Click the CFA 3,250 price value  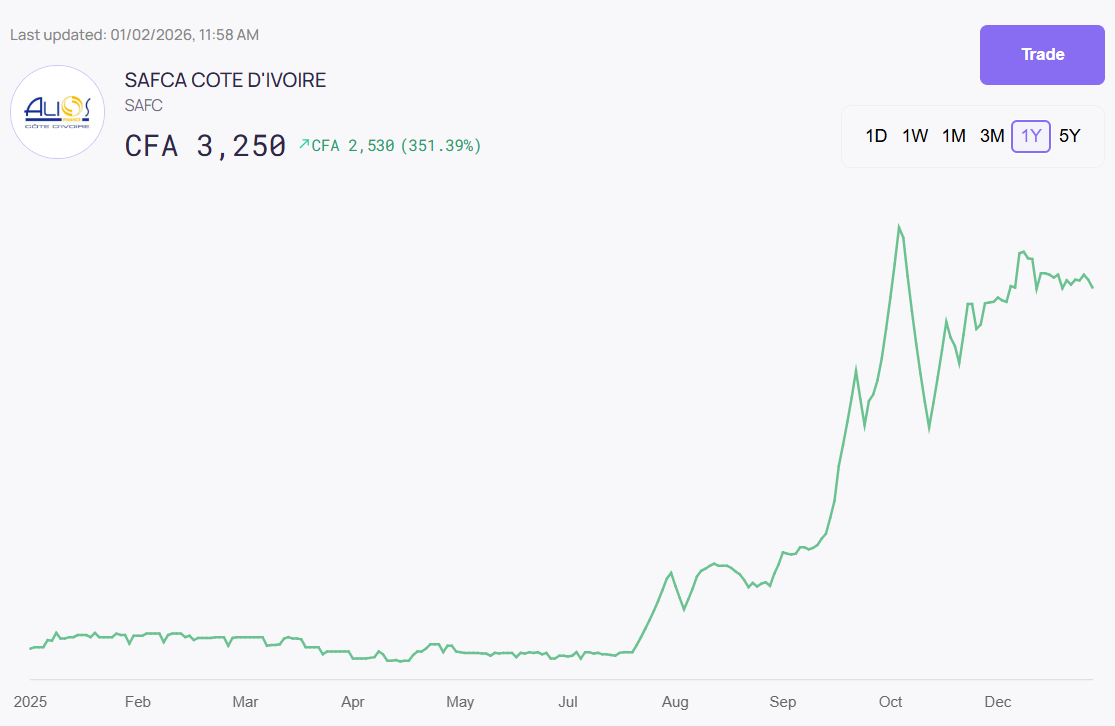tap(205, 146)
